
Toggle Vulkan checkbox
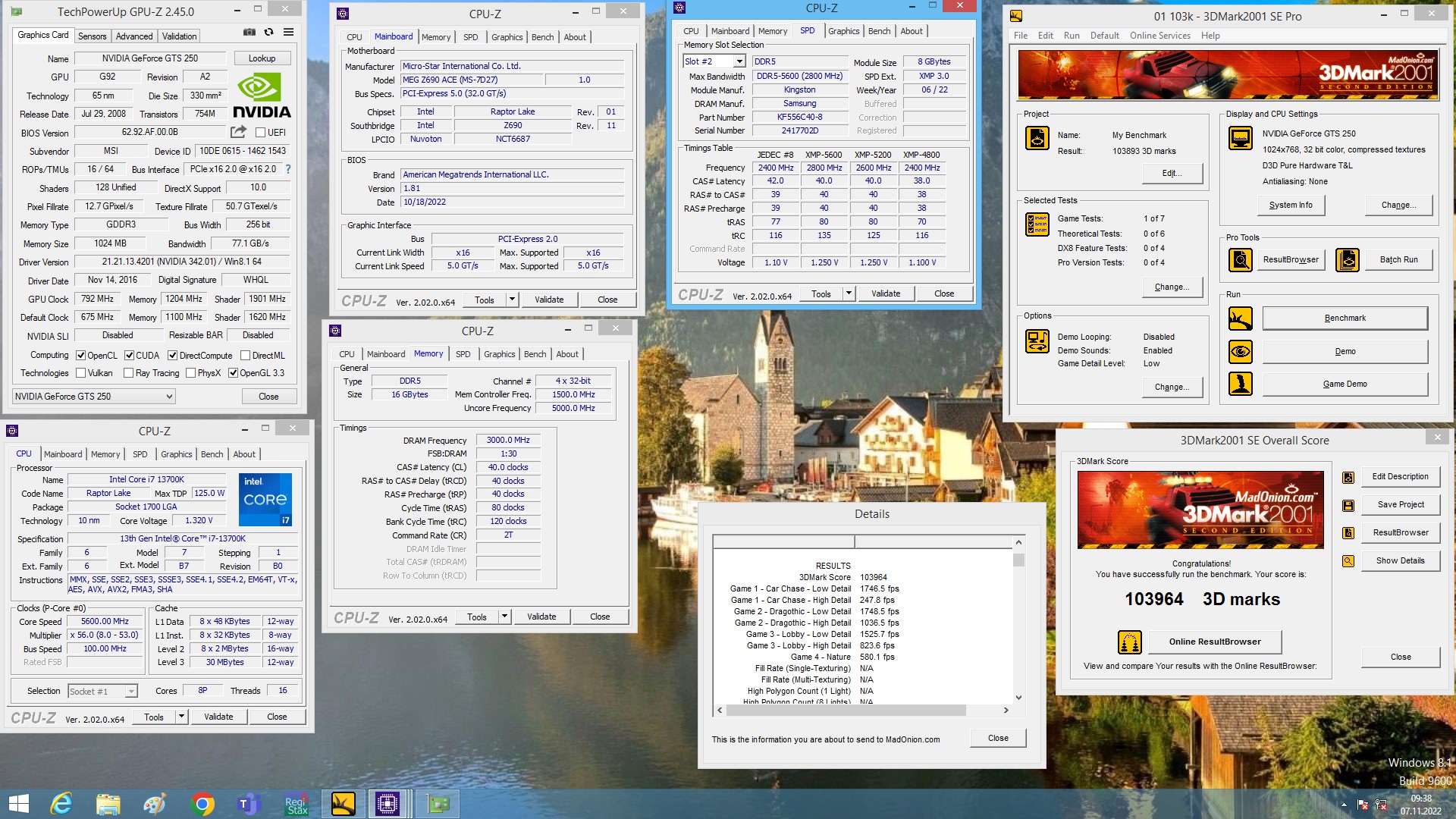click(80, 372)
